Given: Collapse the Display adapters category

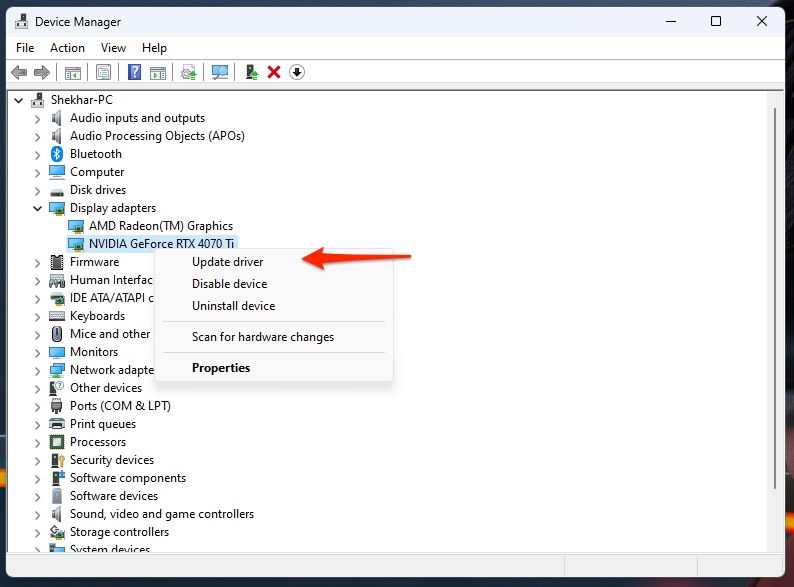Looking at the screenshot, I should 38,208.
